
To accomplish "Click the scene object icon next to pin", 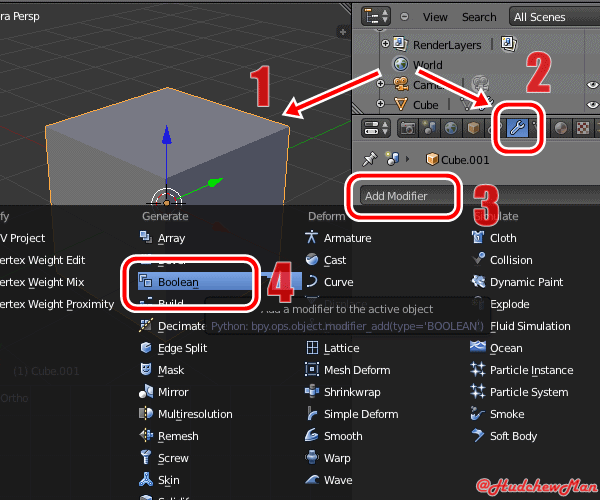I will 392,158.
